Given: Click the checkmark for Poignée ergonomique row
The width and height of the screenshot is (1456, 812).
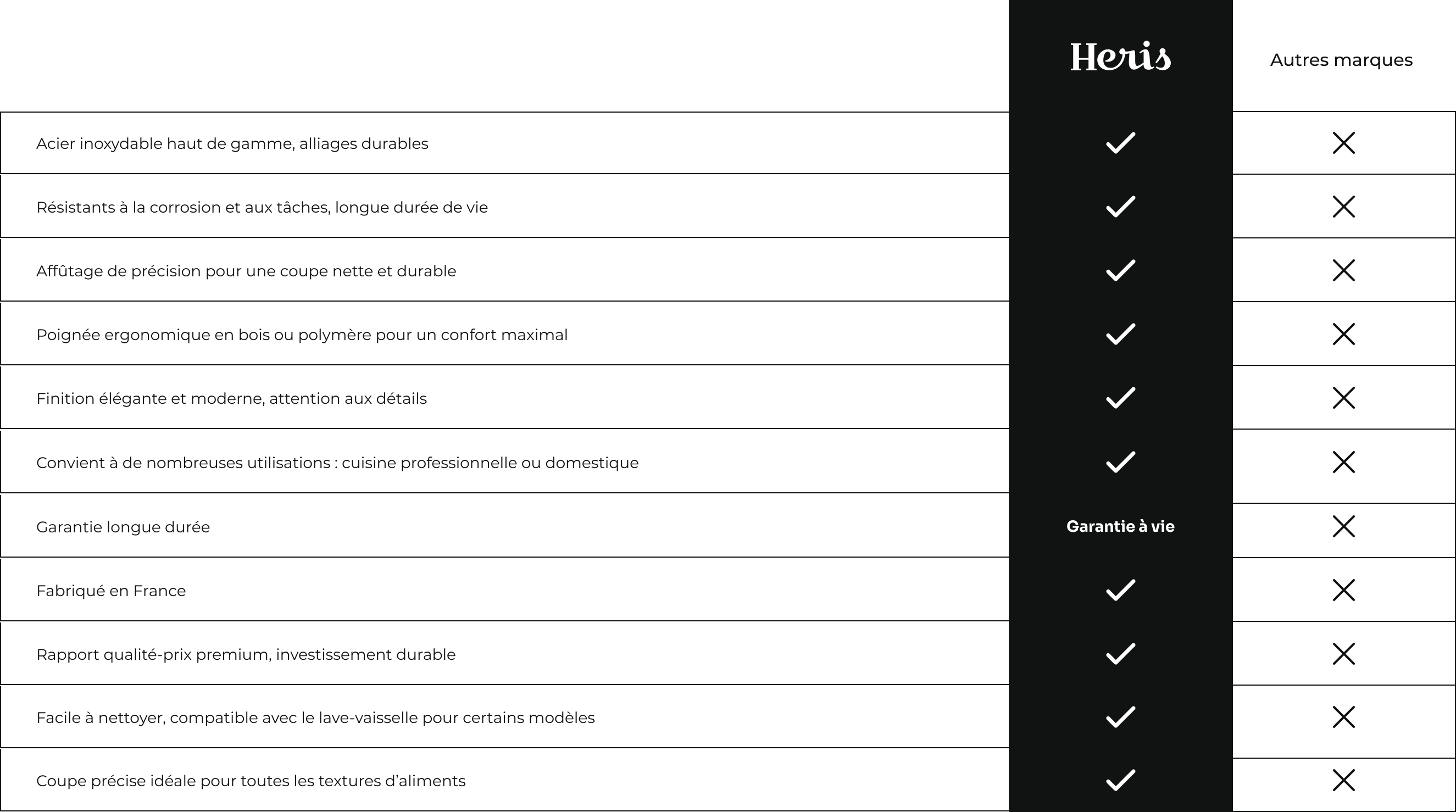Looking at the screenshot, I should tap(1120, 334).
